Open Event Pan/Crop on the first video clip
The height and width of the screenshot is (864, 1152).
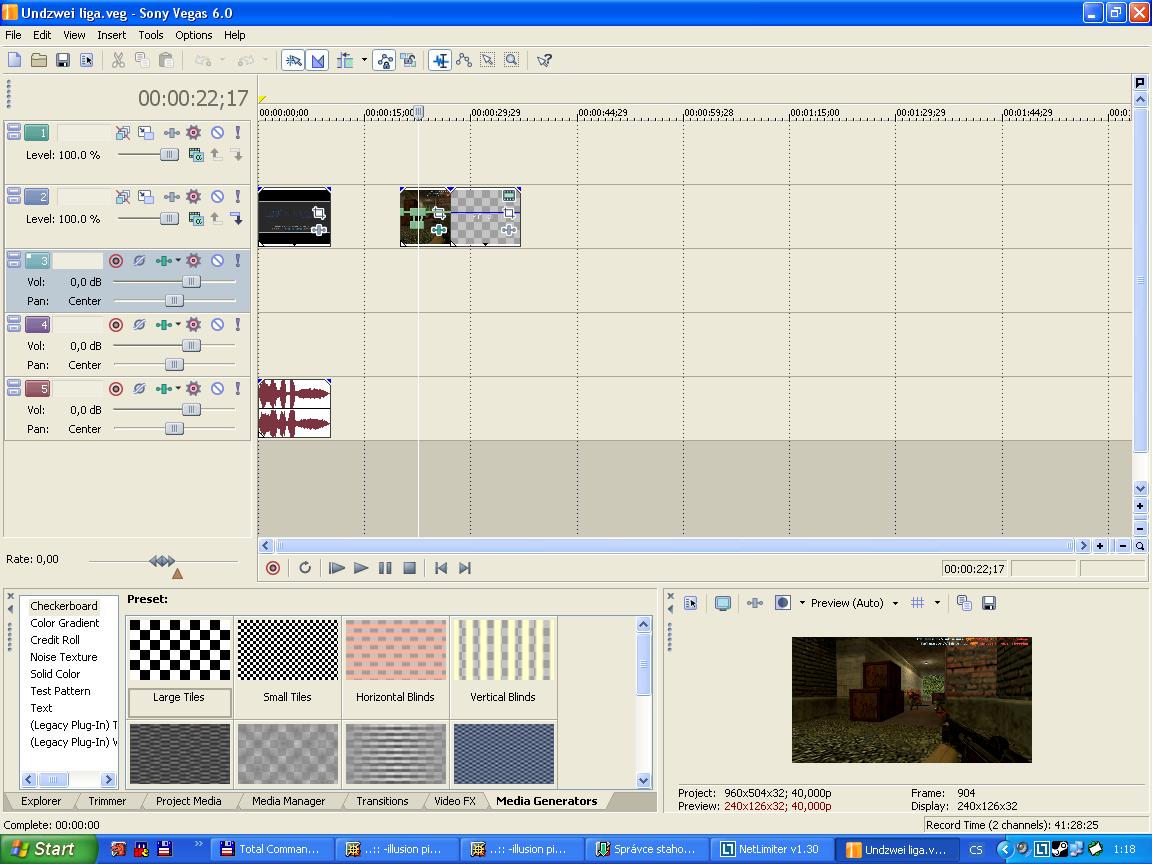pos(318,213)
